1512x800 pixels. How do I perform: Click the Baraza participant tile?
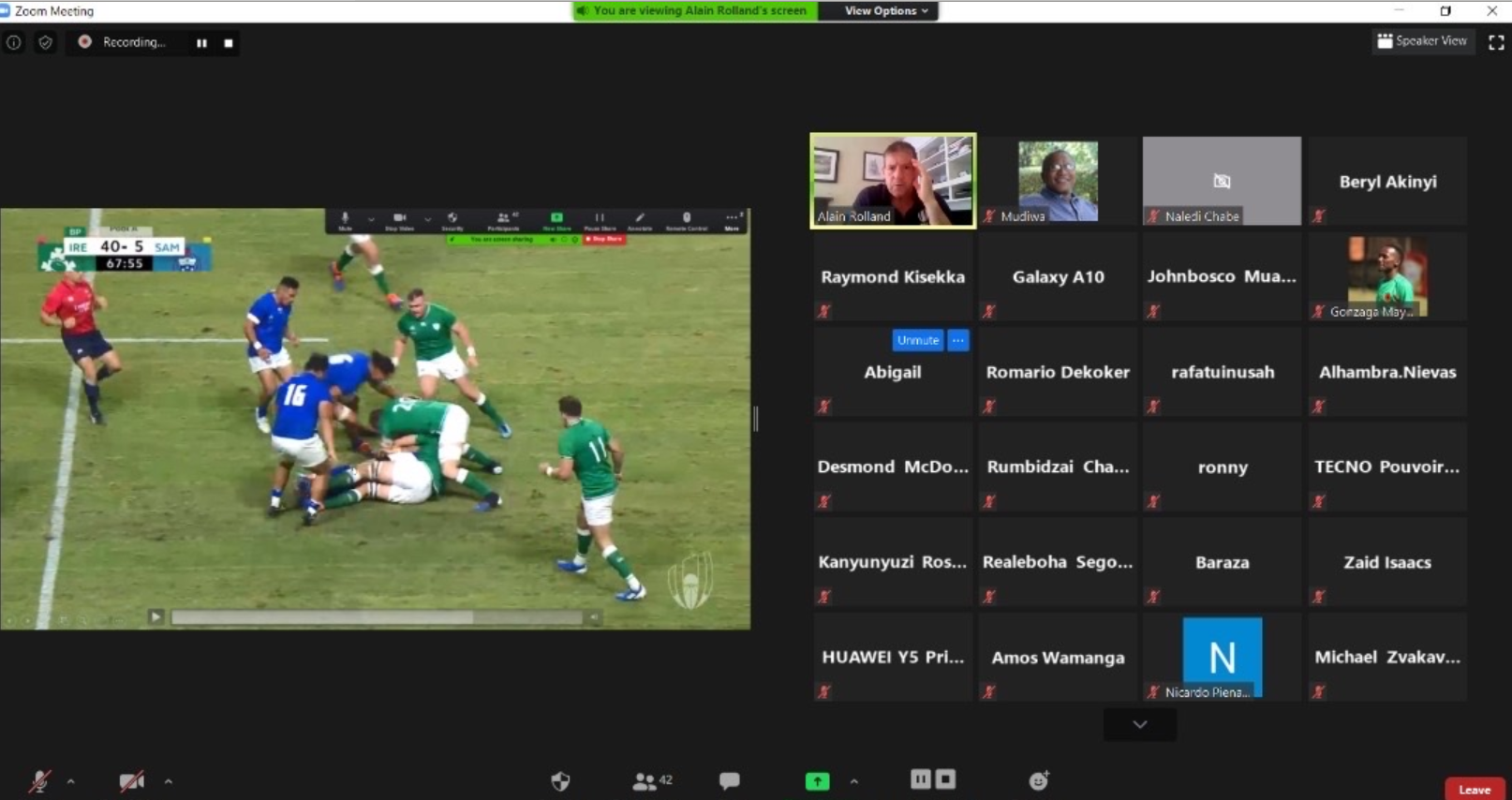click(1223, 562)
